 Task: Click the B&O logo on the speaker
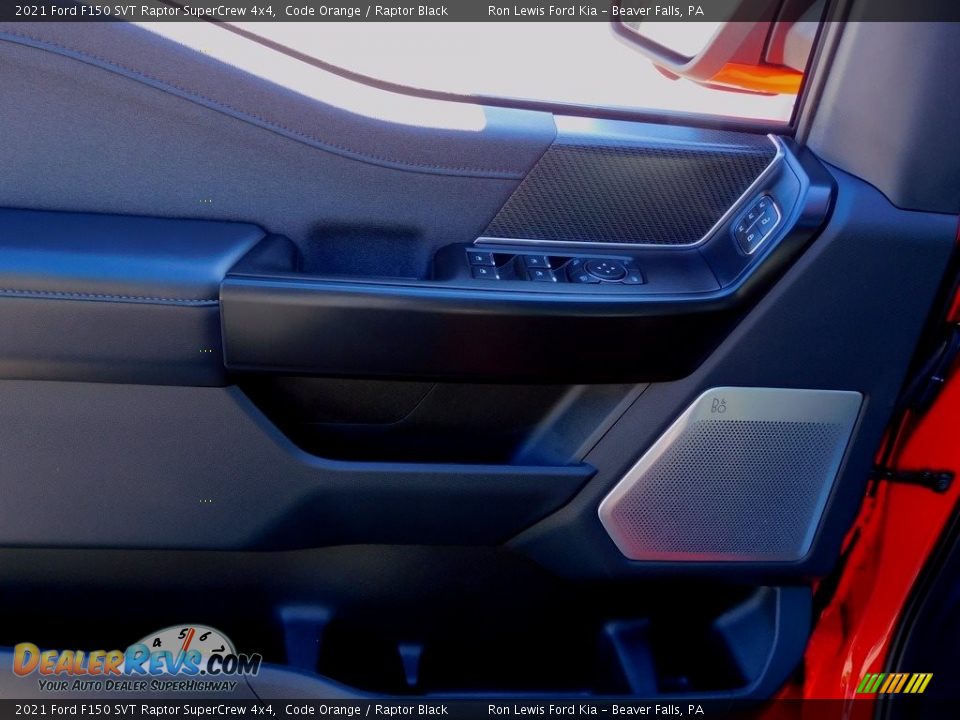pos(718,405)
